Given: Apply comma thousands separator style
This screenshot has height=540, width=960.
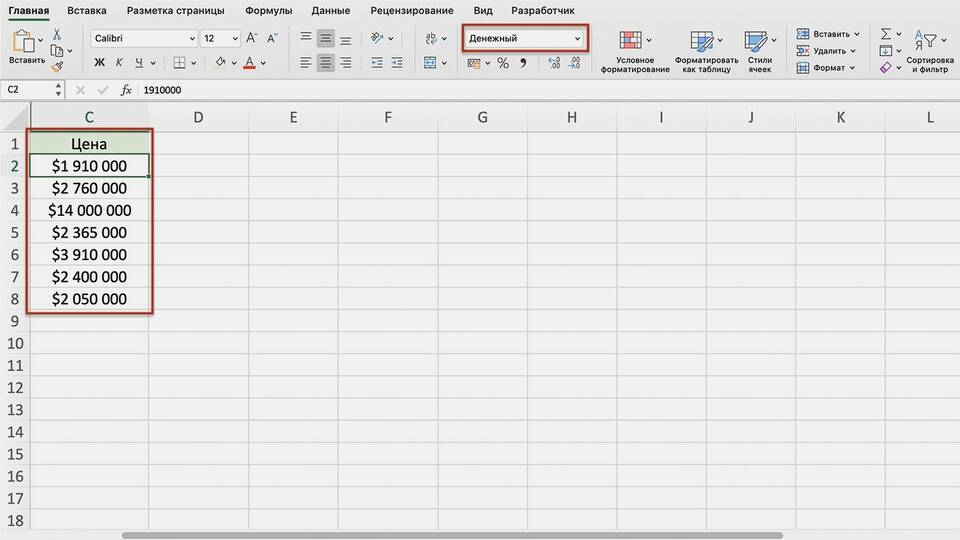Looking at the screenshot, I should (x=523, y=62).
